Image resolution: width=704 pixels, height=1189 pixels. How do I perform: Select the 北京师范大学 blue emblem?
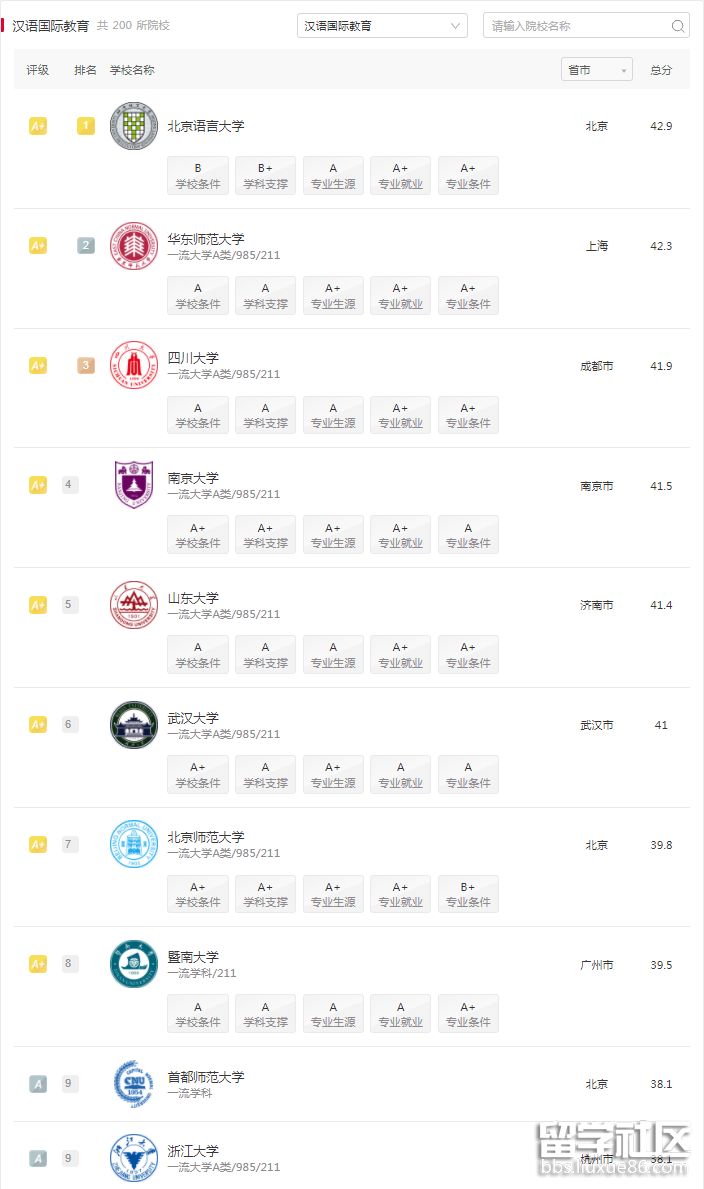134,844
